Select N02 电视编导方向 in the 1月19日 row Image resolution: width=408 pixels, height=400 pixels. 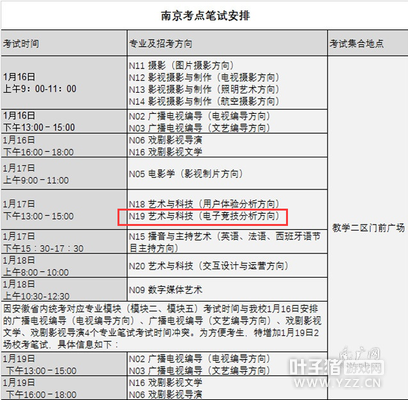click(x=199, y=359)
